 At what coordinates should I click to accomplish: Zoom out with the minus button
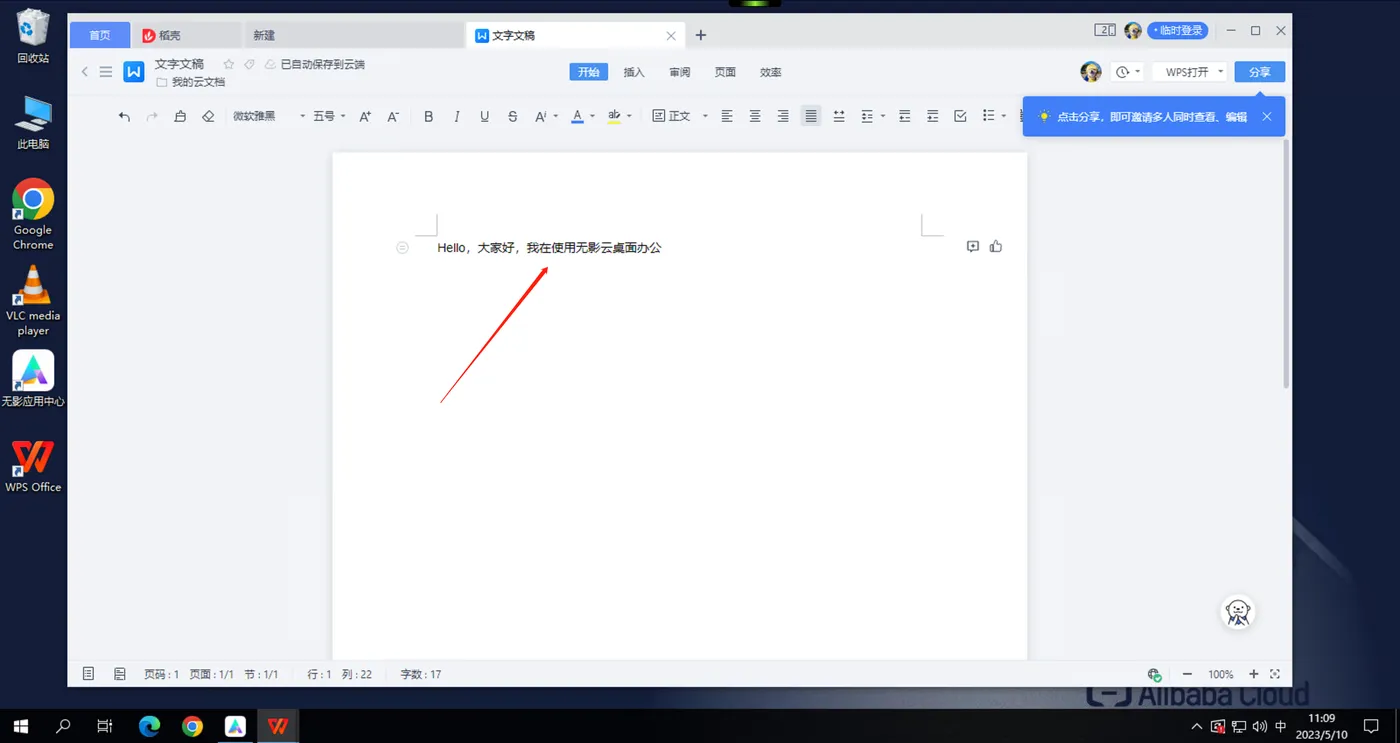click(x=1187, y=674)
